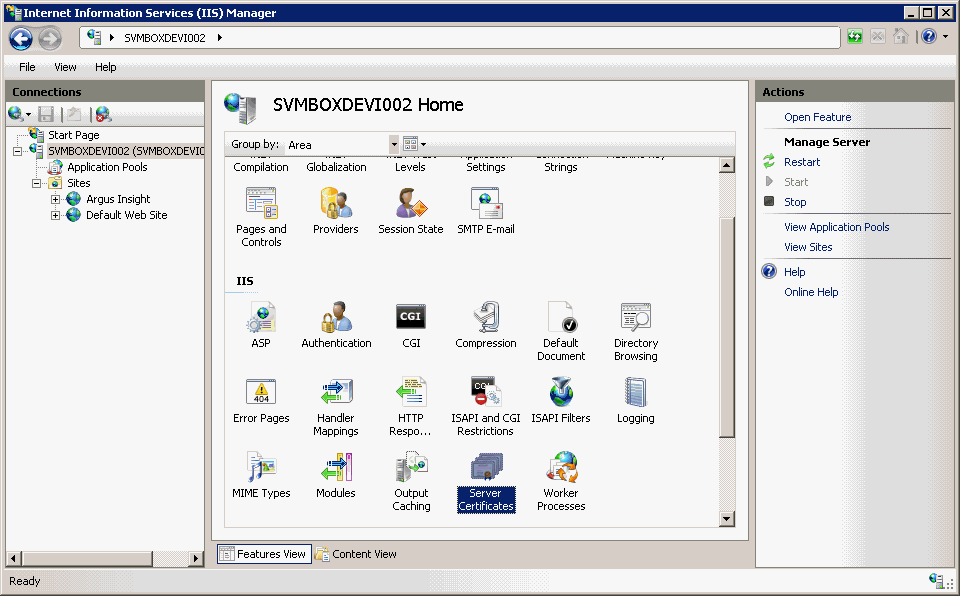
Task: Expand the arrow after SVMBOXDEVI002 in address bar
Action: (219, 38)
